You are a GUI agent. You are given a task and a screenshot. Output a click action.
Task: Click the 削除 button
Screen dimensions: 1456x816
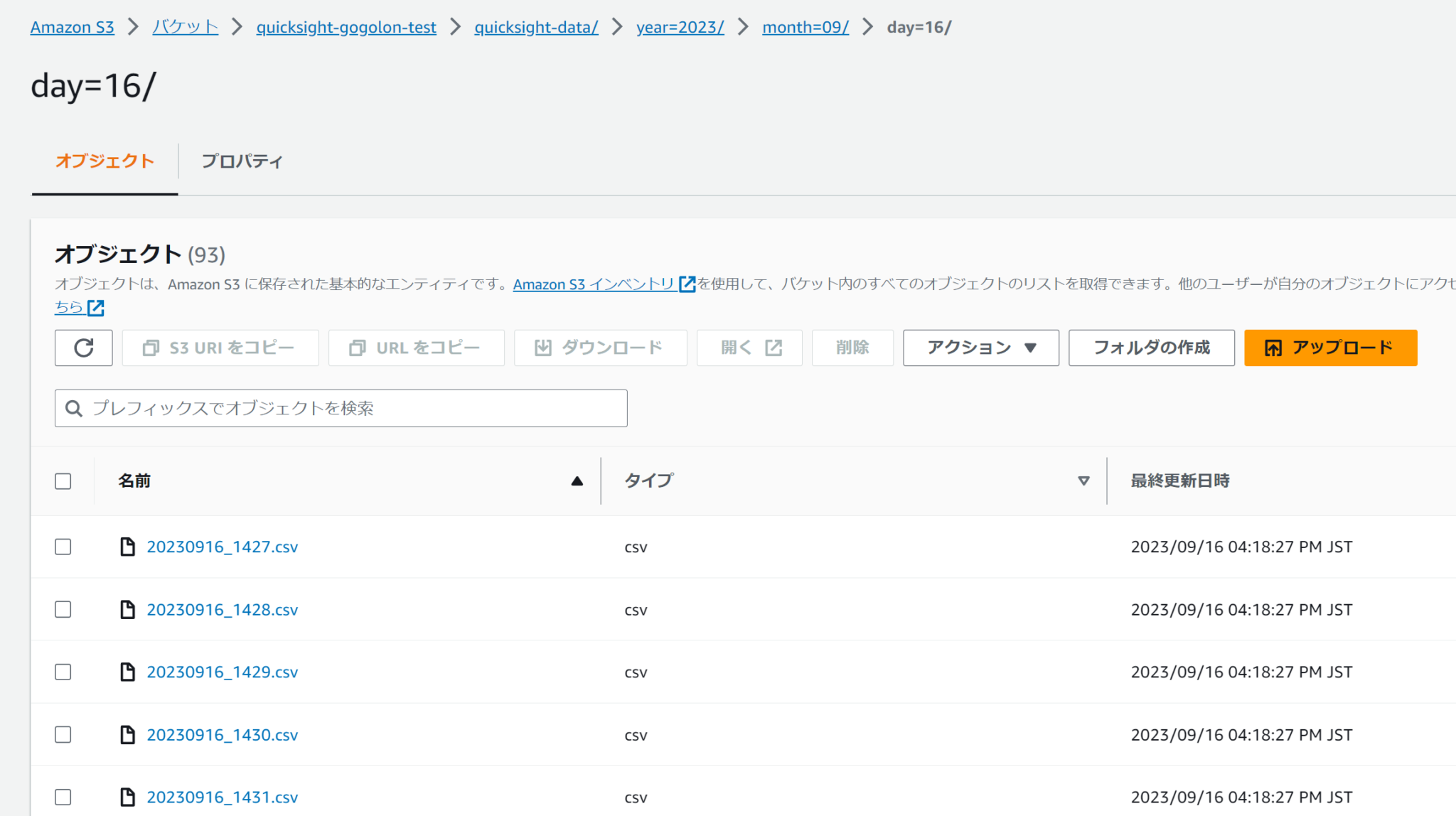coord(852,348)
